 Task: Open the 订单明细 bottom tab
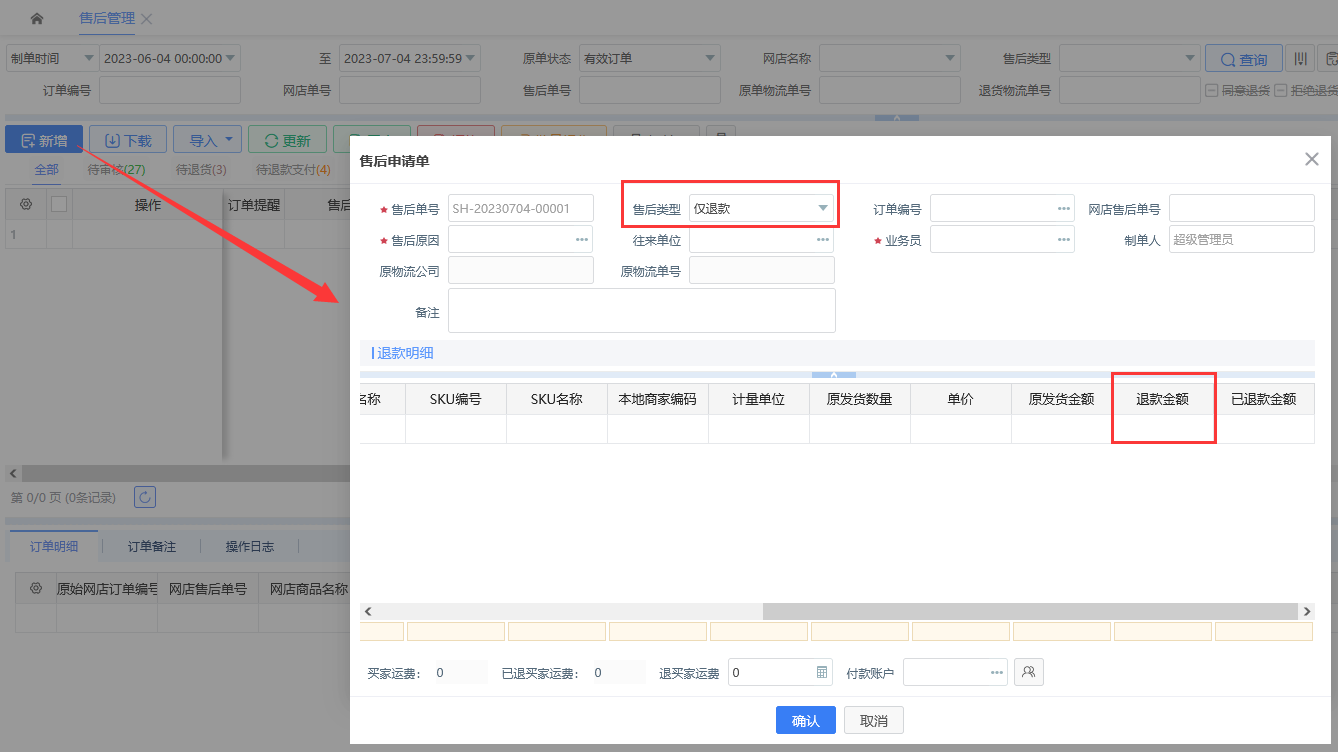point(54,547)
